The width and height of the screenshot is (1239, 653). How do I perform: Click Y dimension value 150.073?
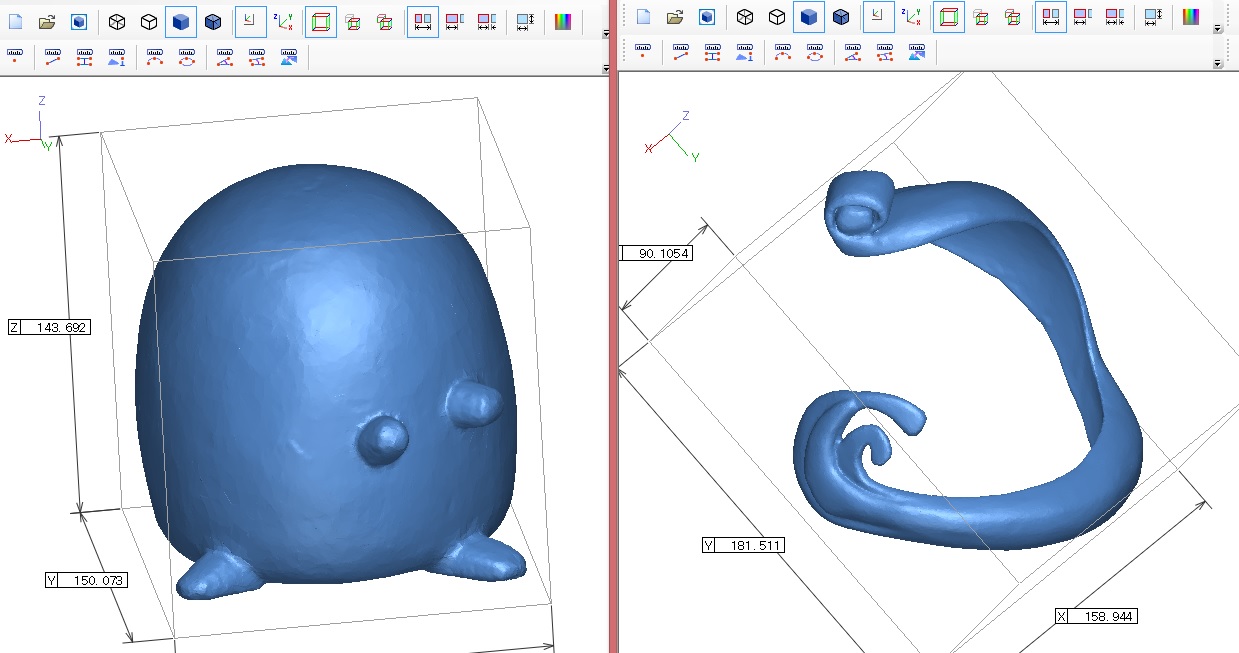[x=99, y=580]
